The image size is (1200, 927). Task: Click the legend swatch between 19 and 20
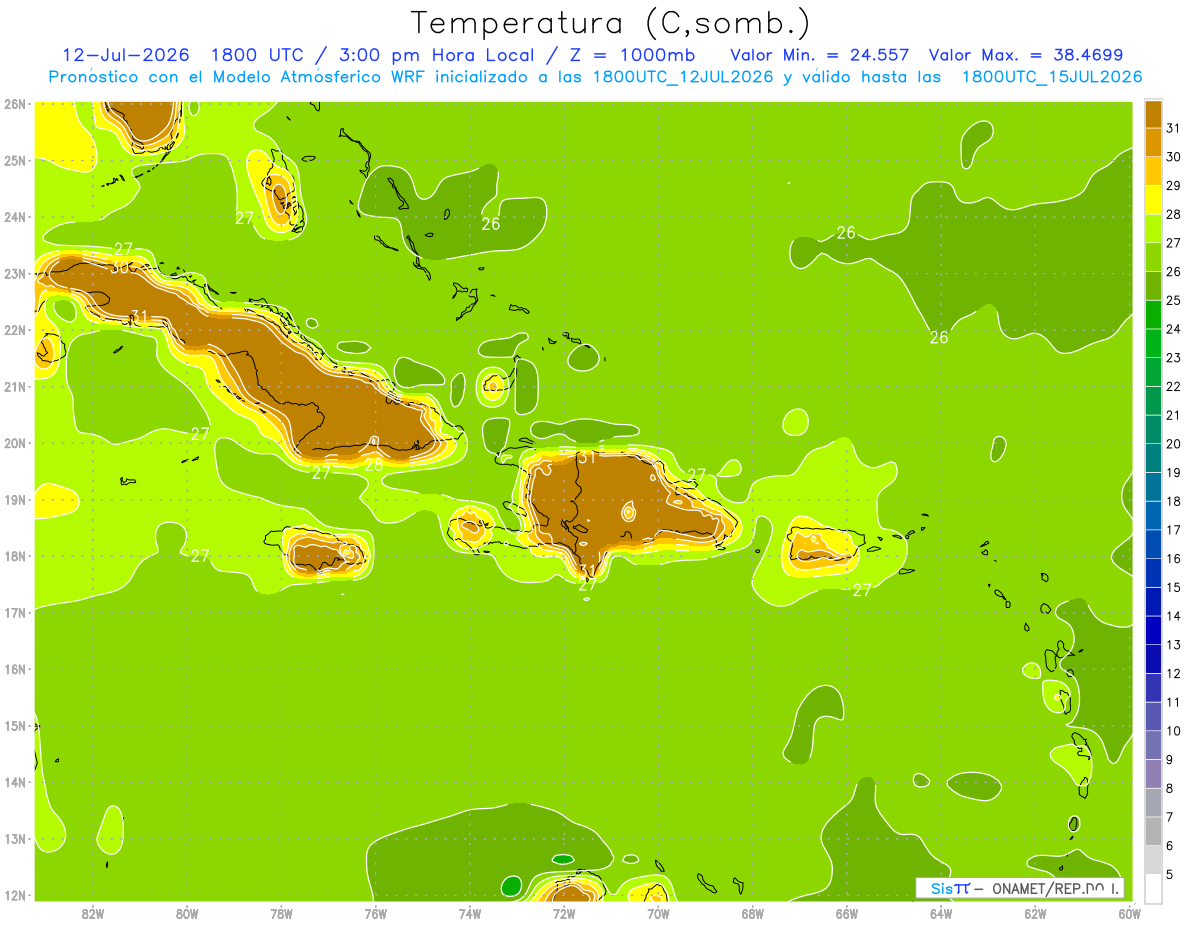click(1153, 458)
